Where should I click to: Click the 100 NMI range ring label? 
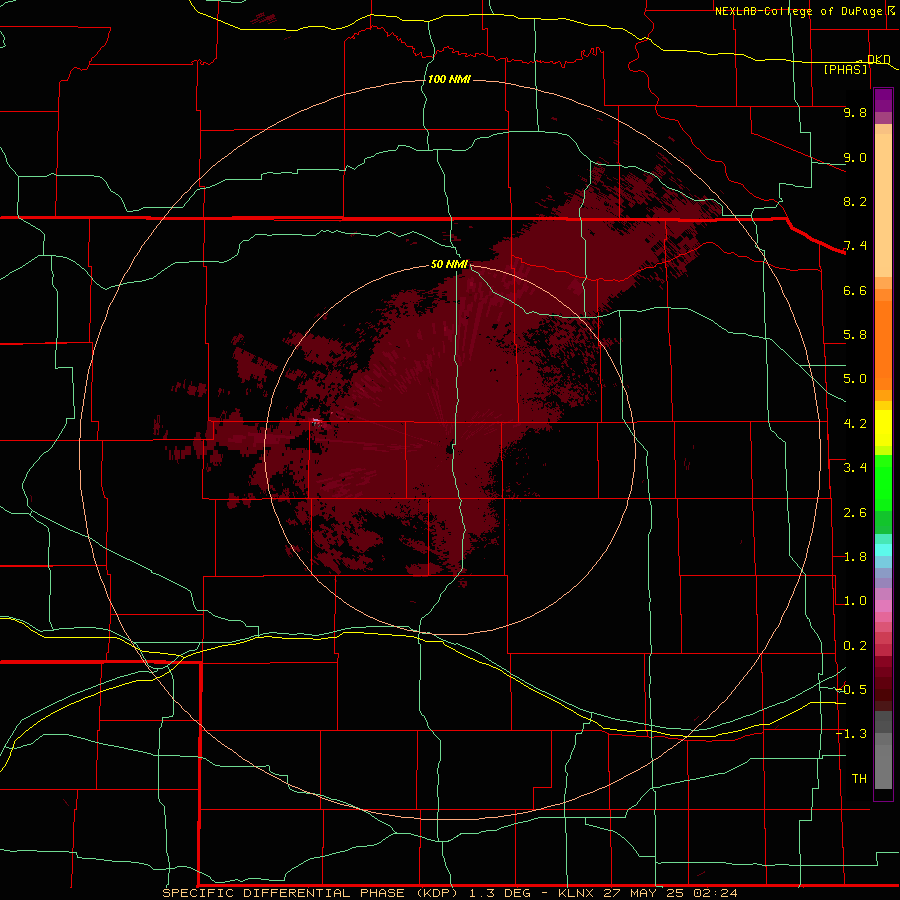(449, 79)
